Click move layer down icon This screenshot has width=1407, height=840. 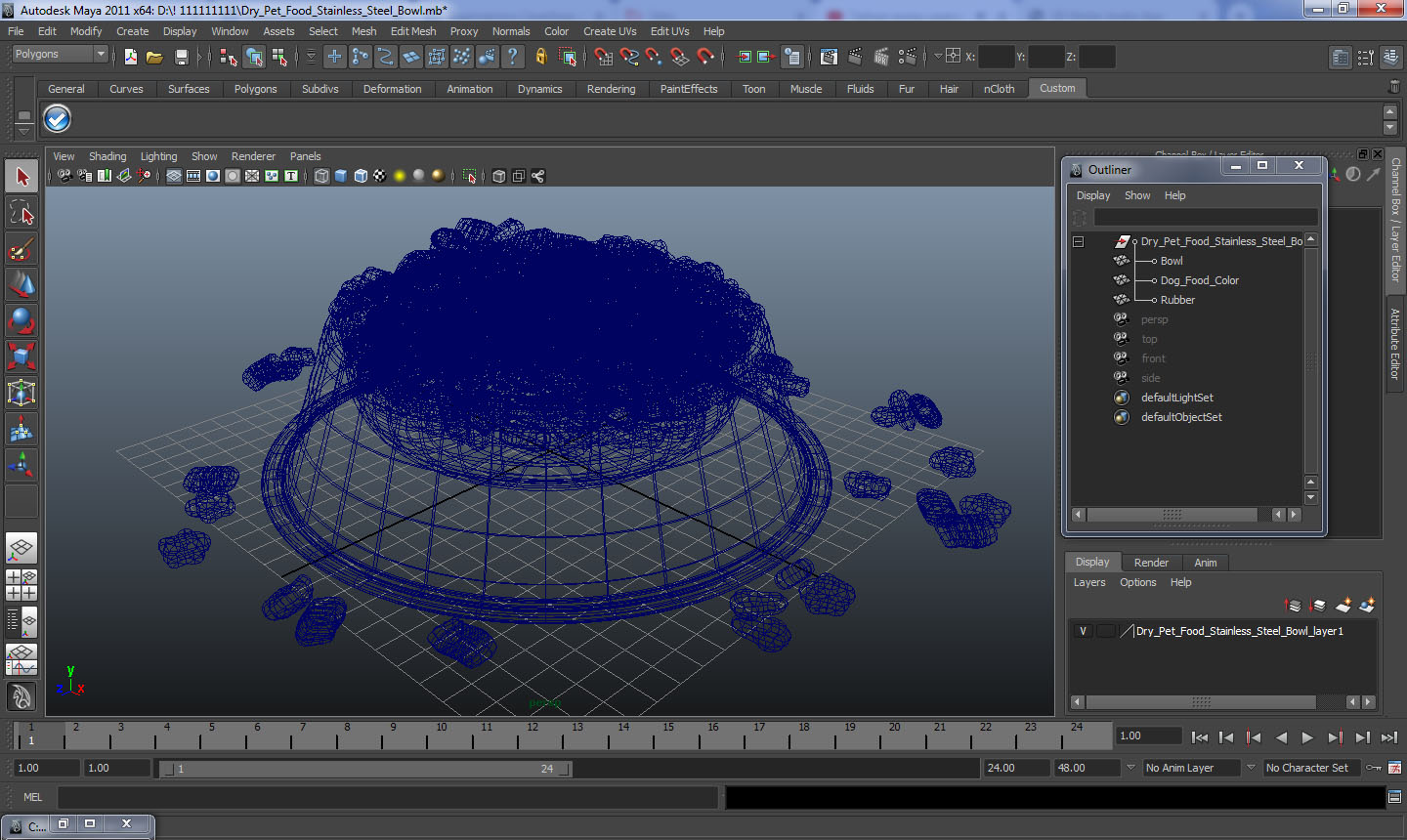1317,606
